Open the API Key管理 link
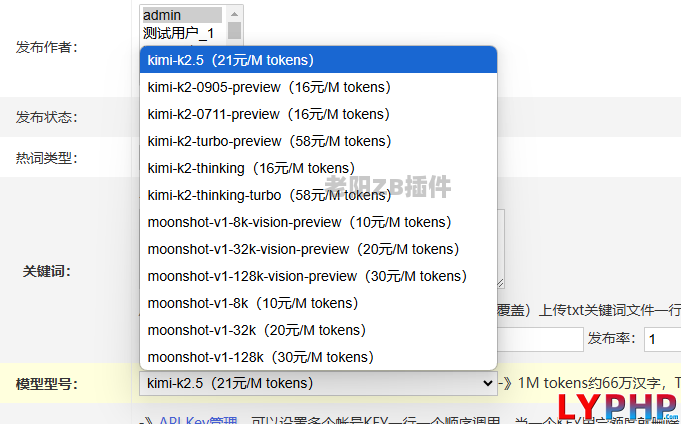 (197, 421)
